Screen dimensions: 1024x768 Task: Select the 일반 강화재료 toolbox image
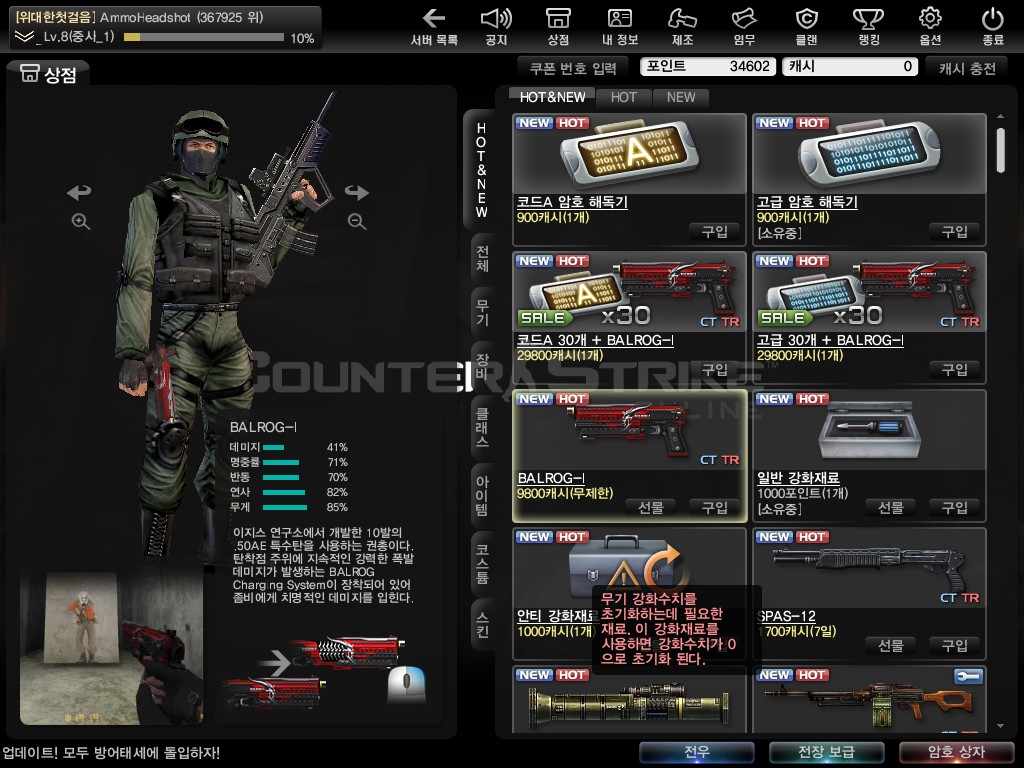(x=869, y=430)
